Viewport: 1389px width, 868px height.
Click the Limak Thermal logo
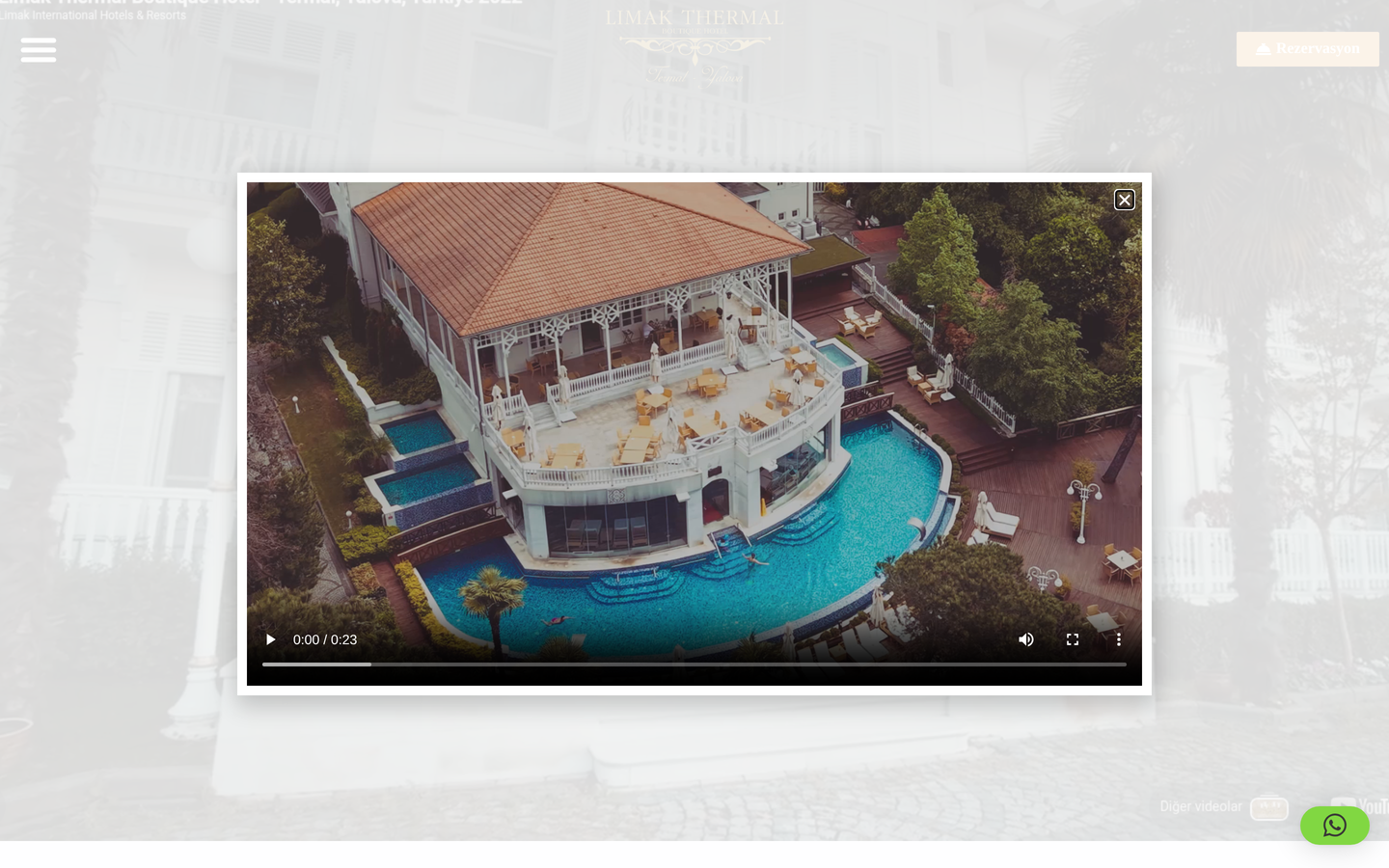(694, 46)
